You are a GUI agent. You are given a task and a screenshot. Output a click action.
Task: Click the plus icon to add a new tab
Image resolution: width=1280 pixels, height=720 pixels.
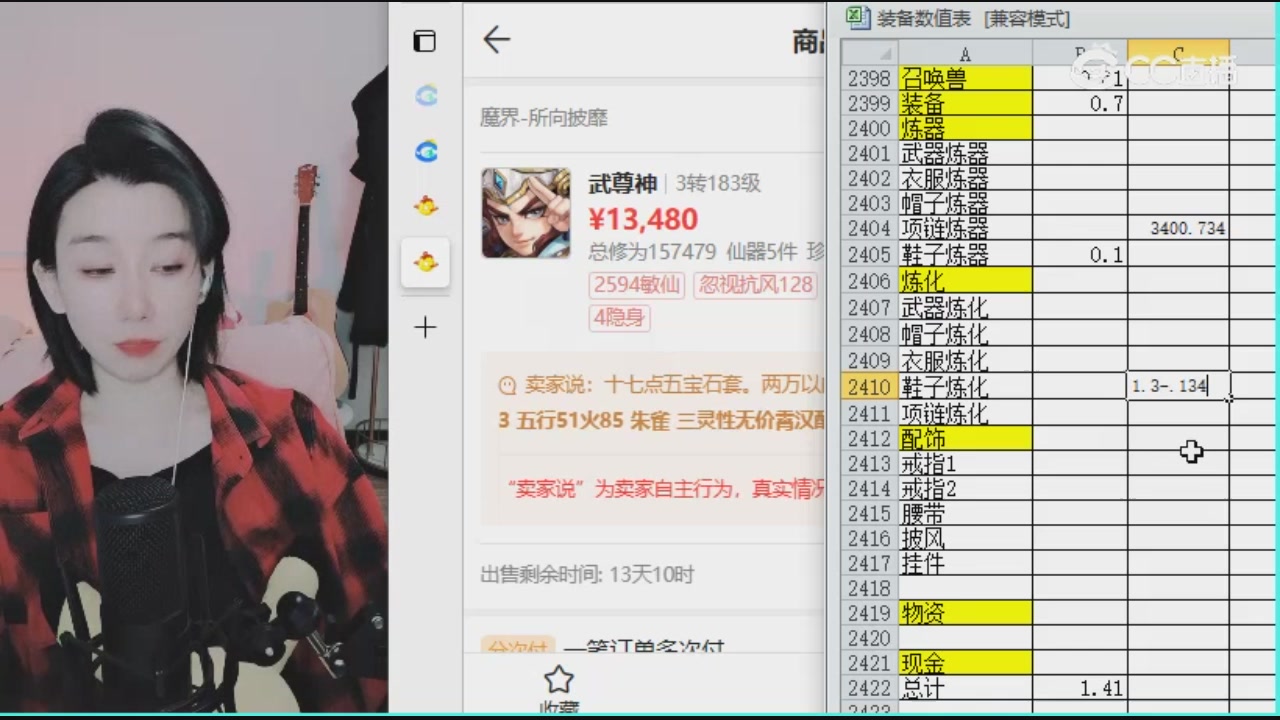click(425, 327)
